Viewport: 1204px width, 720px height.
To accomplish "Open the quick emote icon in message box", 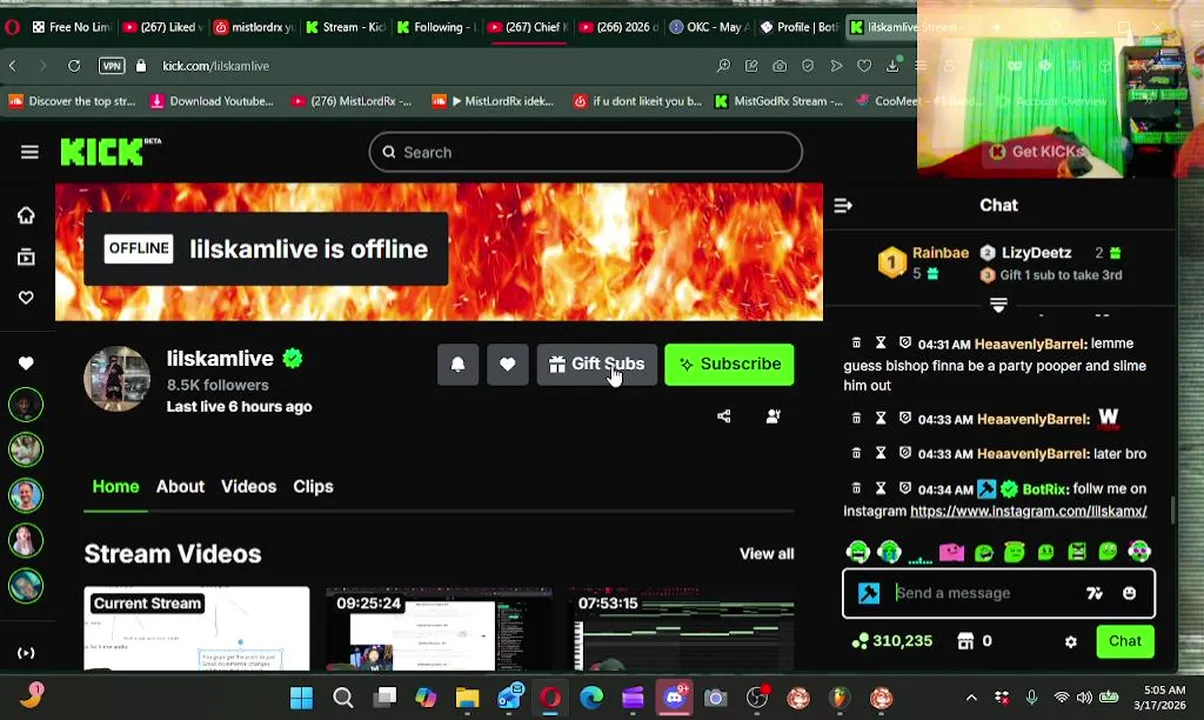I will [x=1094, y=593].
